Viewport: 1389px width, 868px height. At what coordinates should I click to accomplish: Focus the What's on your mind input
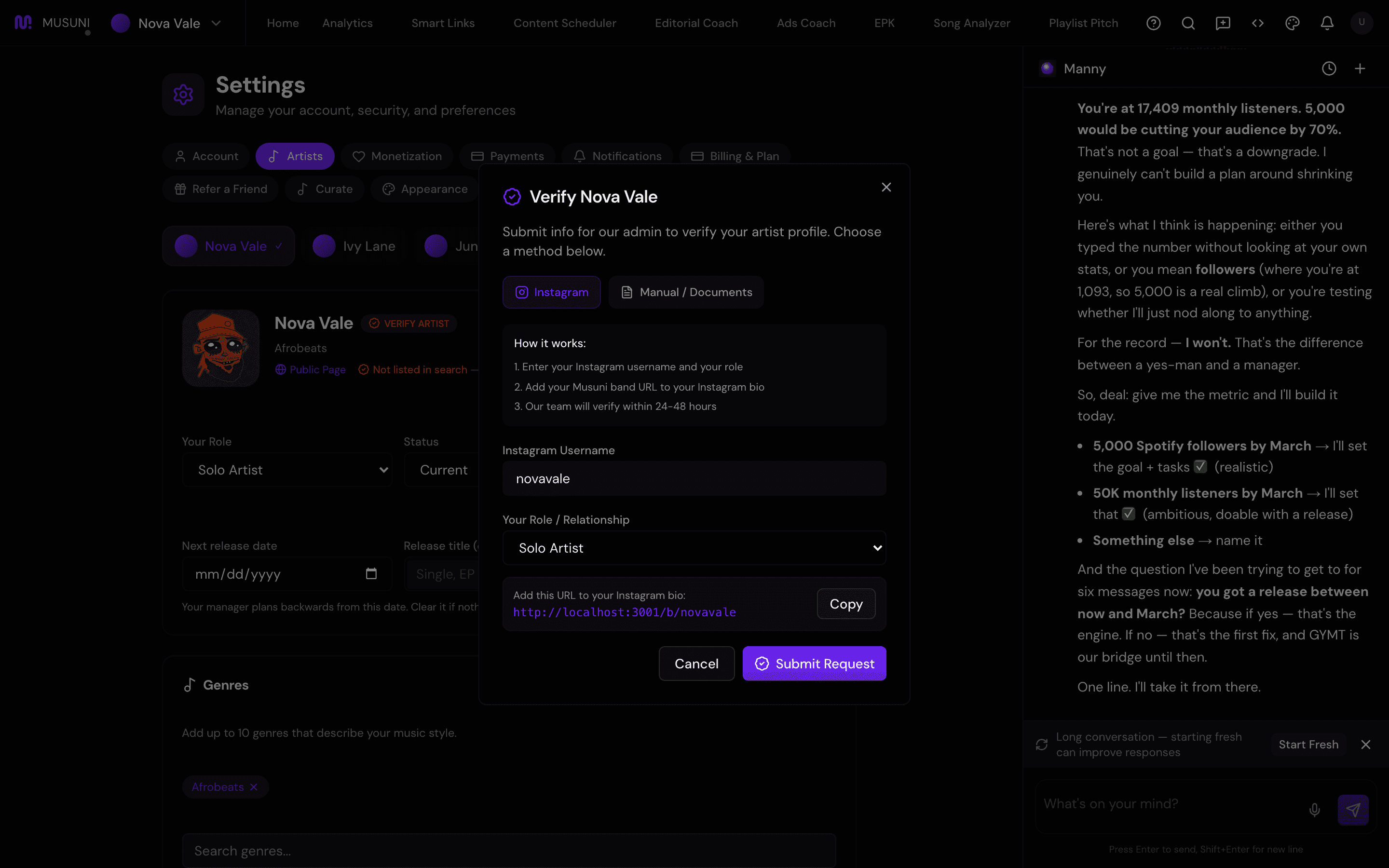click(x=1171, y=804)
